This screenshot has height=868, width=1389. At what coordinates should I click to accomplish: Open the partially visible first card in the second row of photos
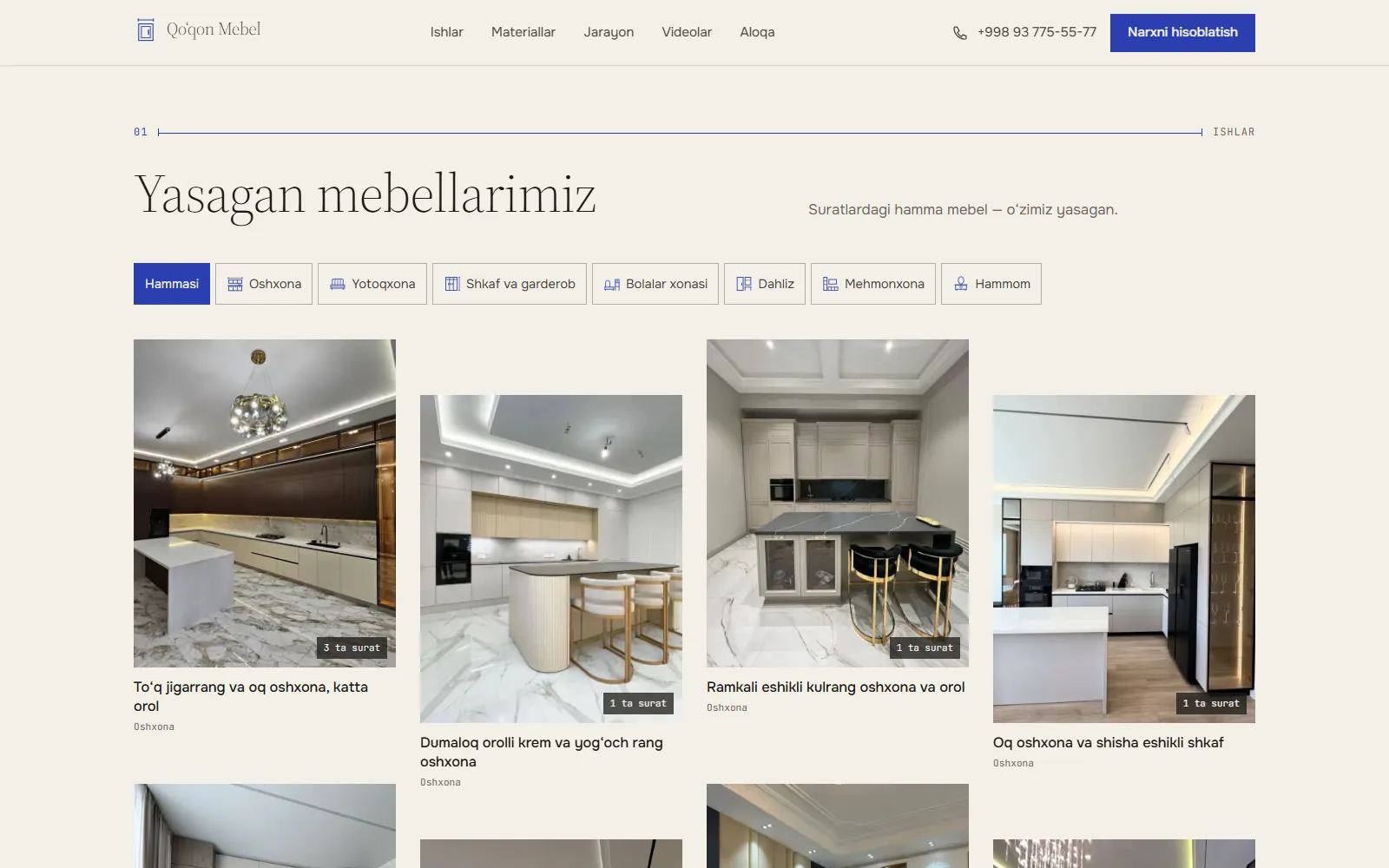265,825
